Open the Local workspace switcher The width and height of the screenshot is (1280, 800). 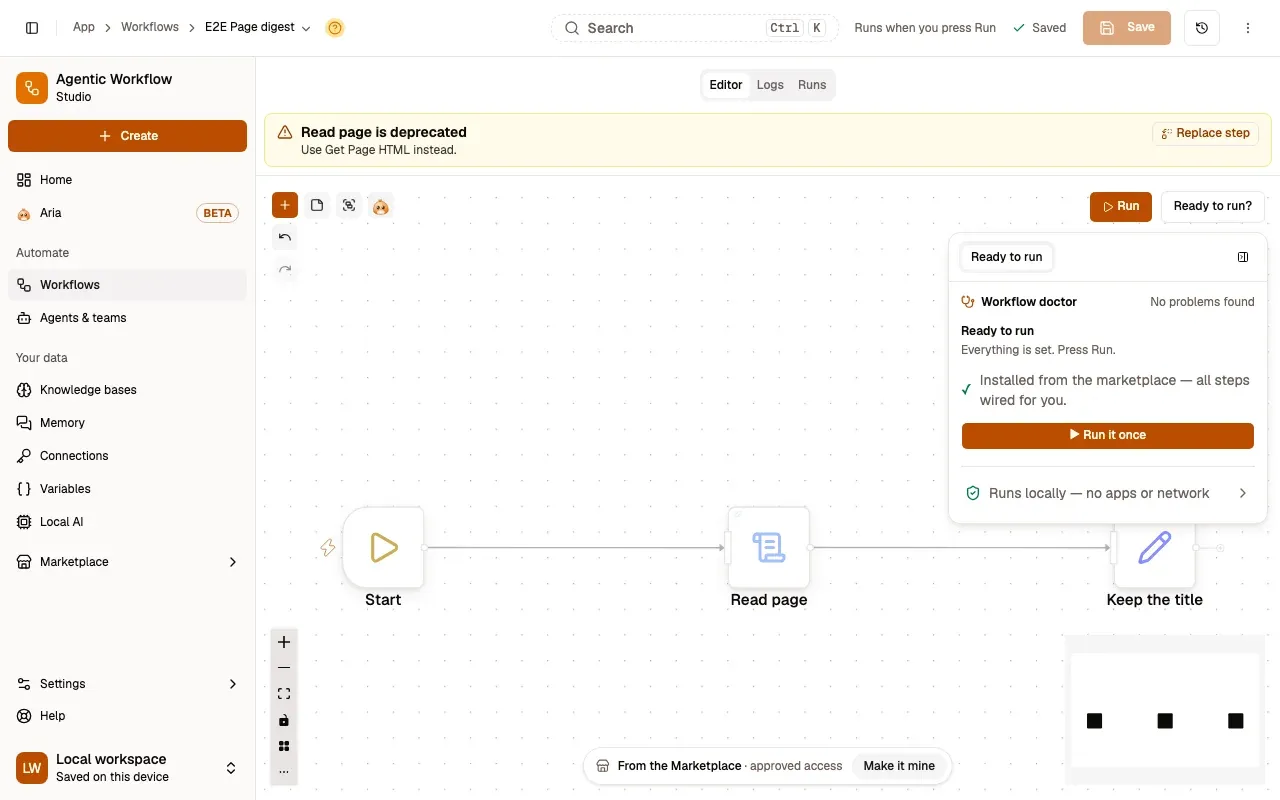tap(127, 768)
